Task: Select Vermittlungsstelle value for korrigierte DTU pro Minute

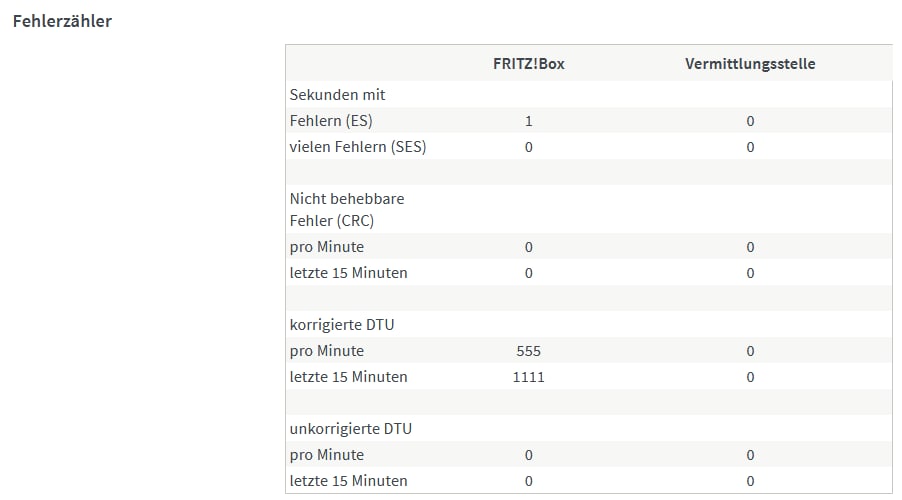Action: (x=750, y=351)
